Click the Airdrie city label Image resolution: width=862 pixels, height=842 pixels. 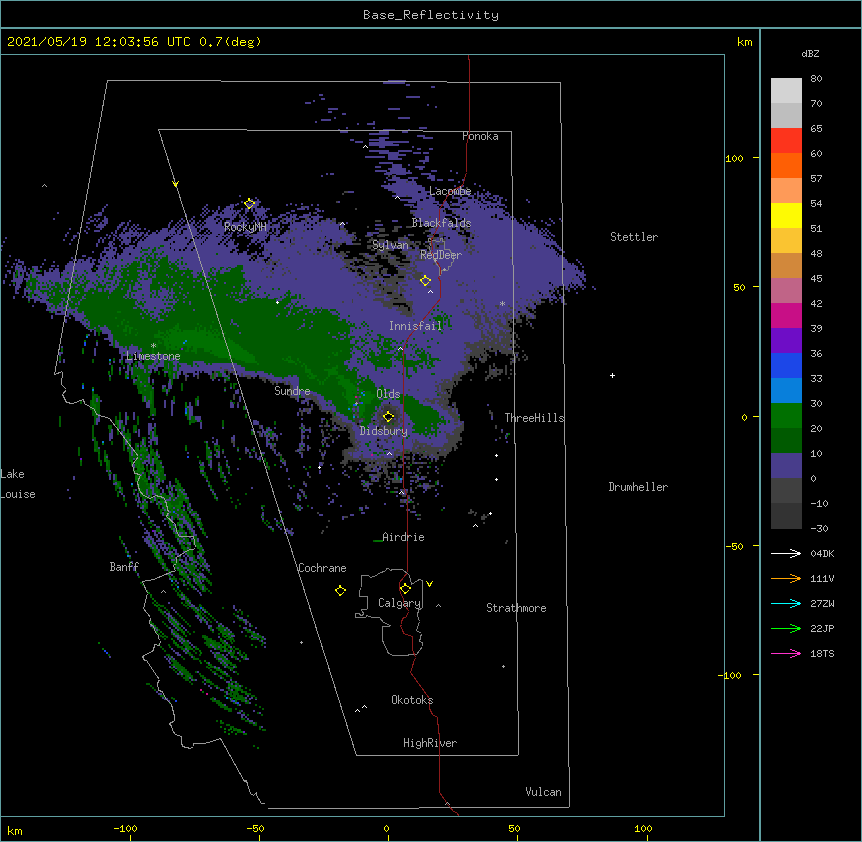(403, 537)
